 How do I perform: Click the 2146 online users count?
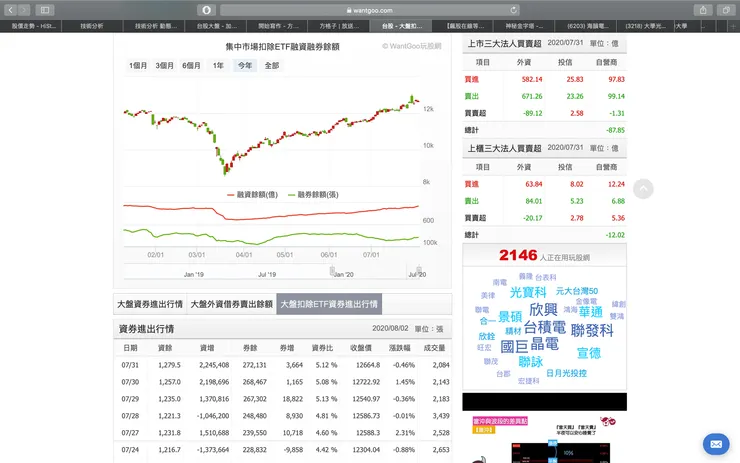click(518, 255)
